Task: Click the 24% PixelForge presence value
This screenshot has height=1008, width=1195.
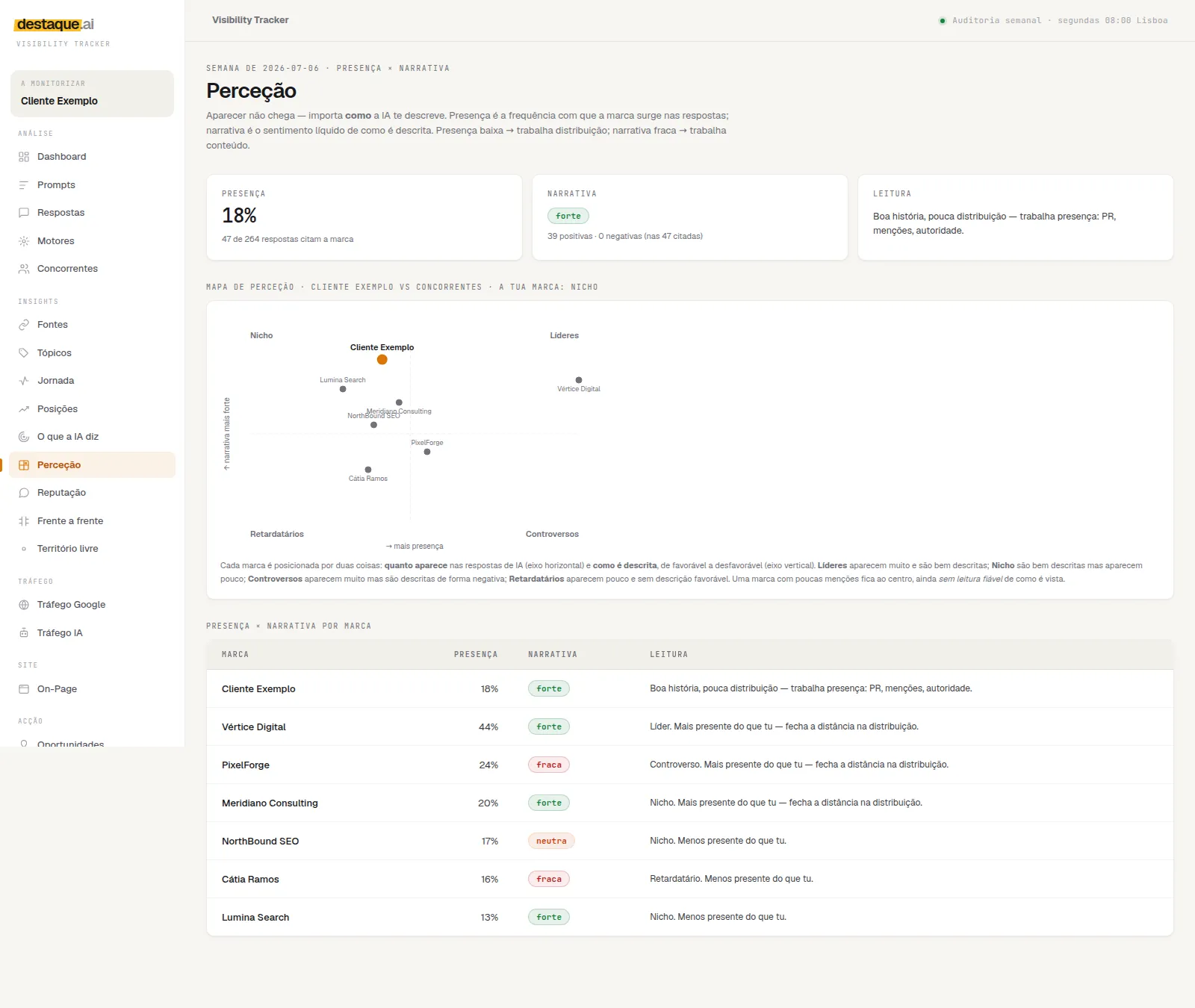Action: (488, 765)
